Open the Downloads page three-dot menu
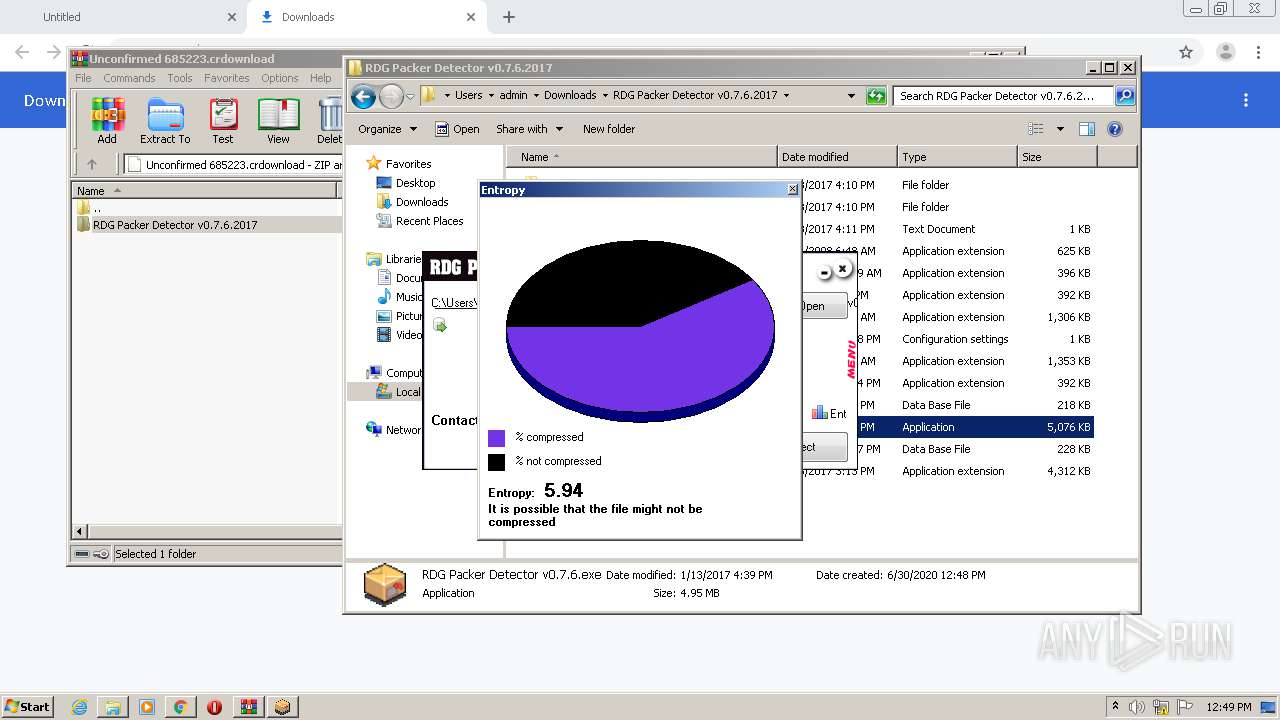 coord(1246,100)
